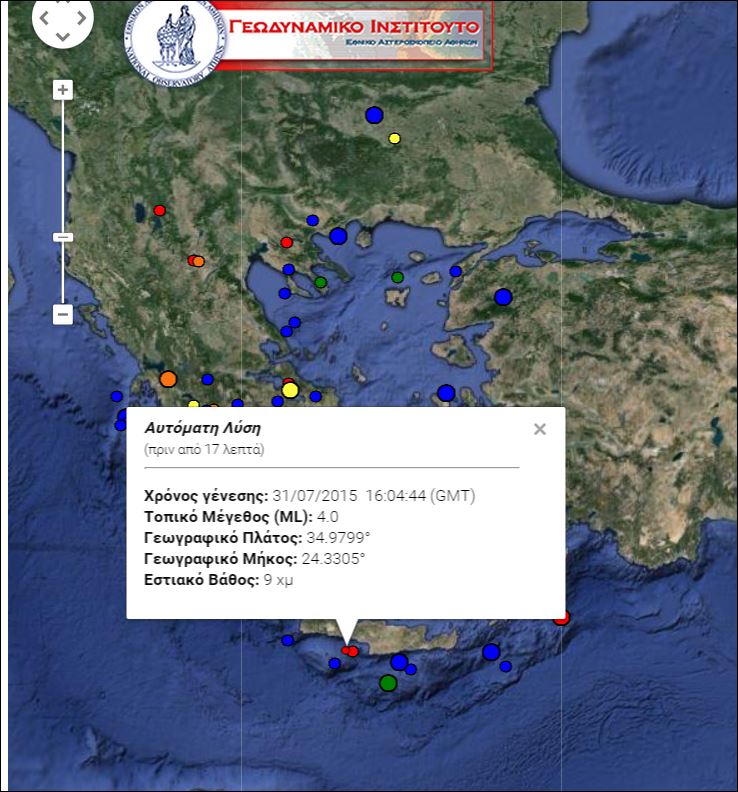
Task: Select the large orange marker in western Greece
Action: click(x=168, y=379)
